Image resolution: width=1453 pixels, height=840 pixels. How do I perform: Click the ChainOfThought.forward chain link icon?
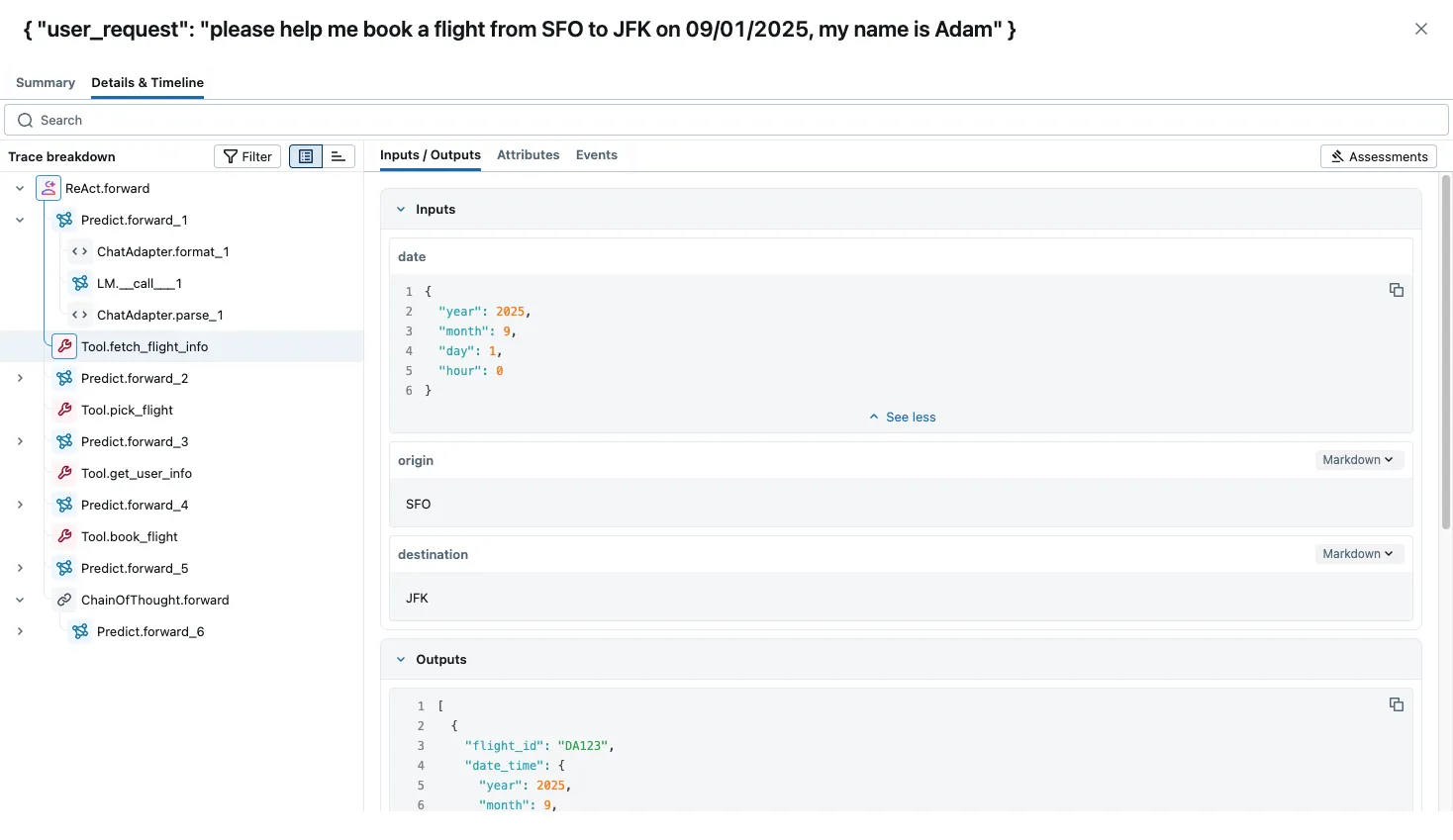64,600
